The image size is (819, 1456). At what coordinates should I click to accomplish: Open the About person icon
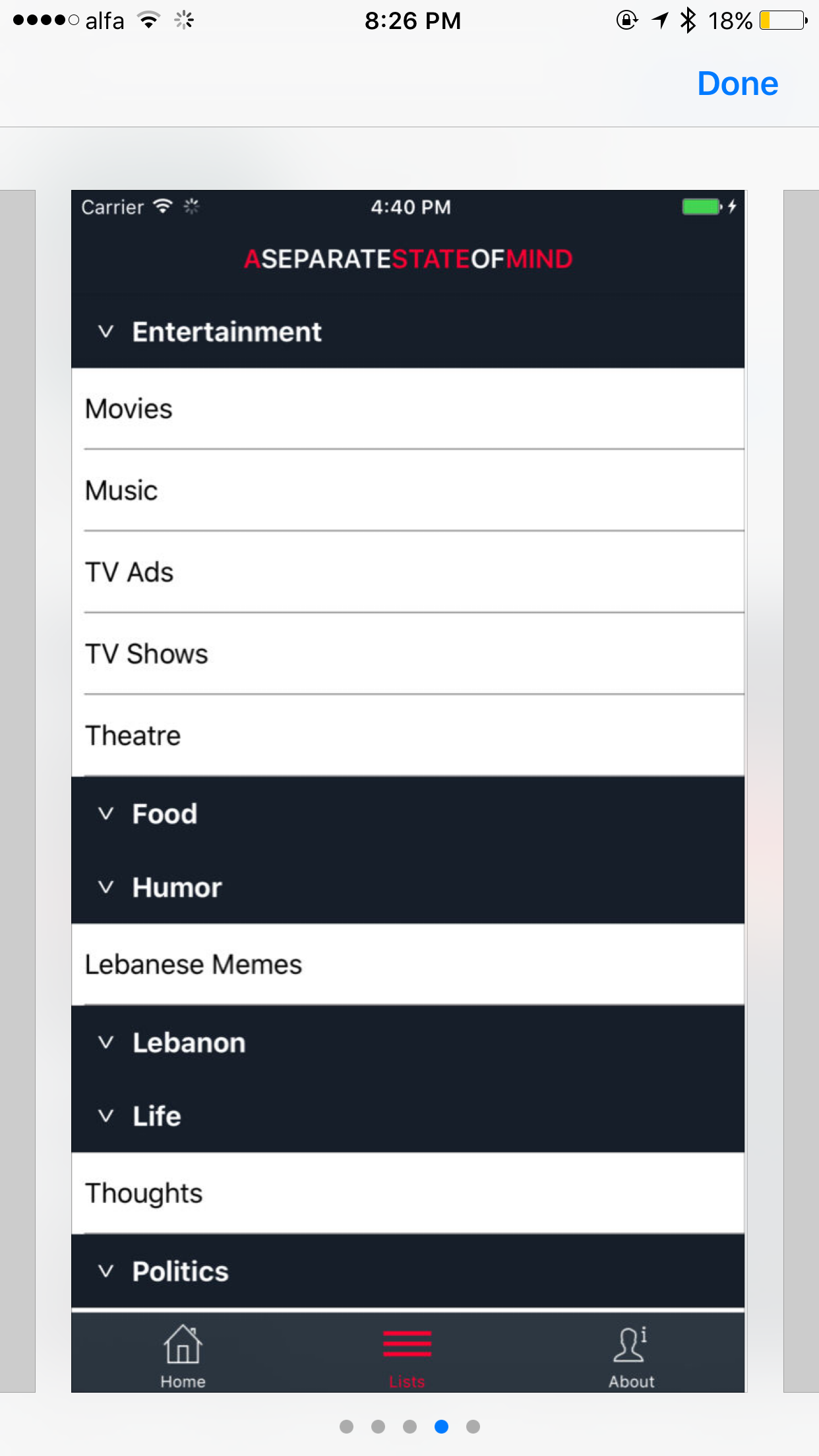pos(630,1345)
